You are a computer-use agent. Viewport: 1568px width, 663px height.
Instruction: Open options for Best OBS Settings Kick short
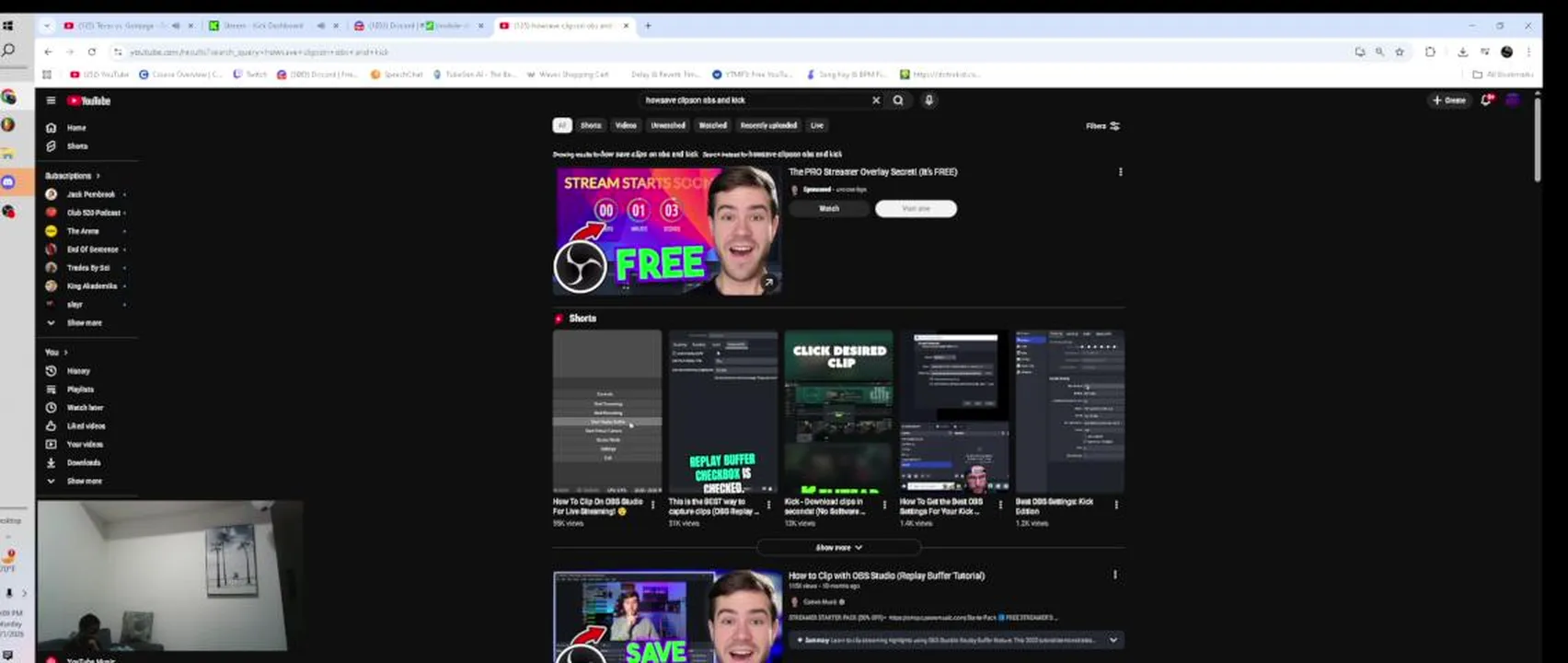coord(1116,505)
